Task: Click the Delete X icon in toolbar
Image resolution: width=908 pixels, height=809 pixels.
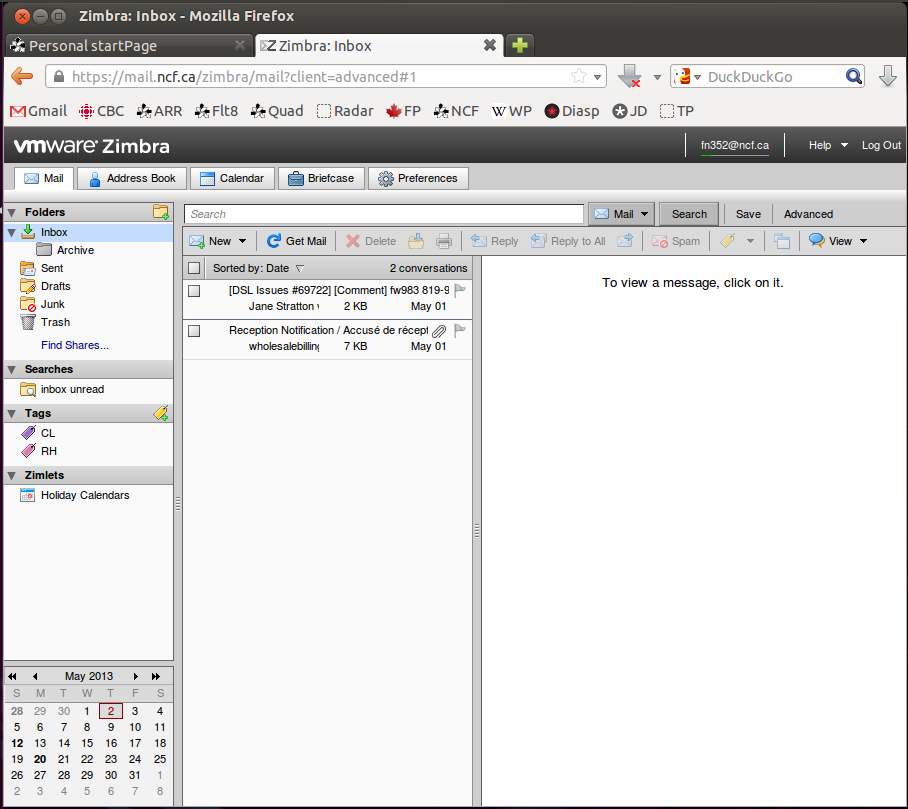Action: [353, 241]
